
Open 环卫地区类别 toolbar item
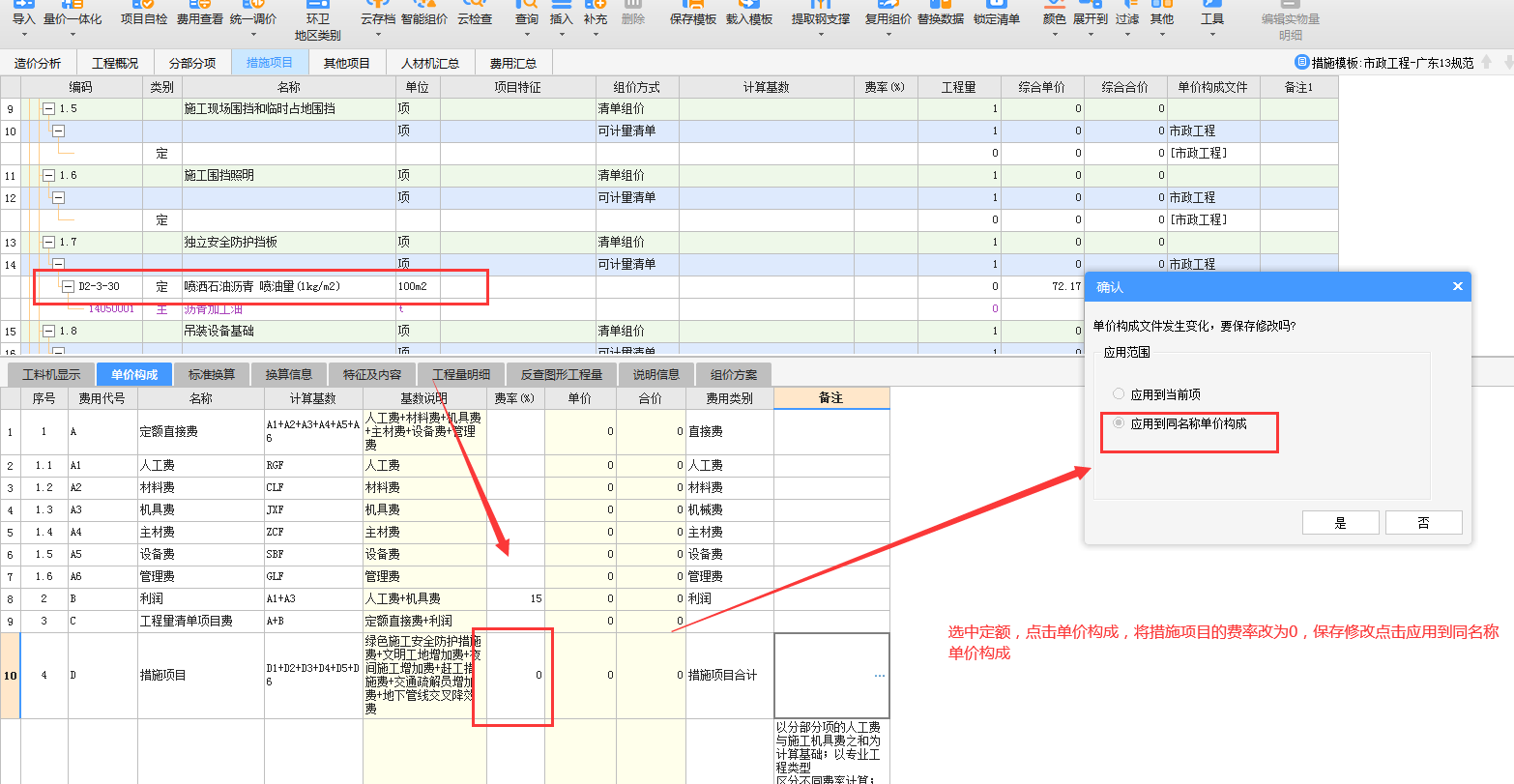click(x=317, y=21)
